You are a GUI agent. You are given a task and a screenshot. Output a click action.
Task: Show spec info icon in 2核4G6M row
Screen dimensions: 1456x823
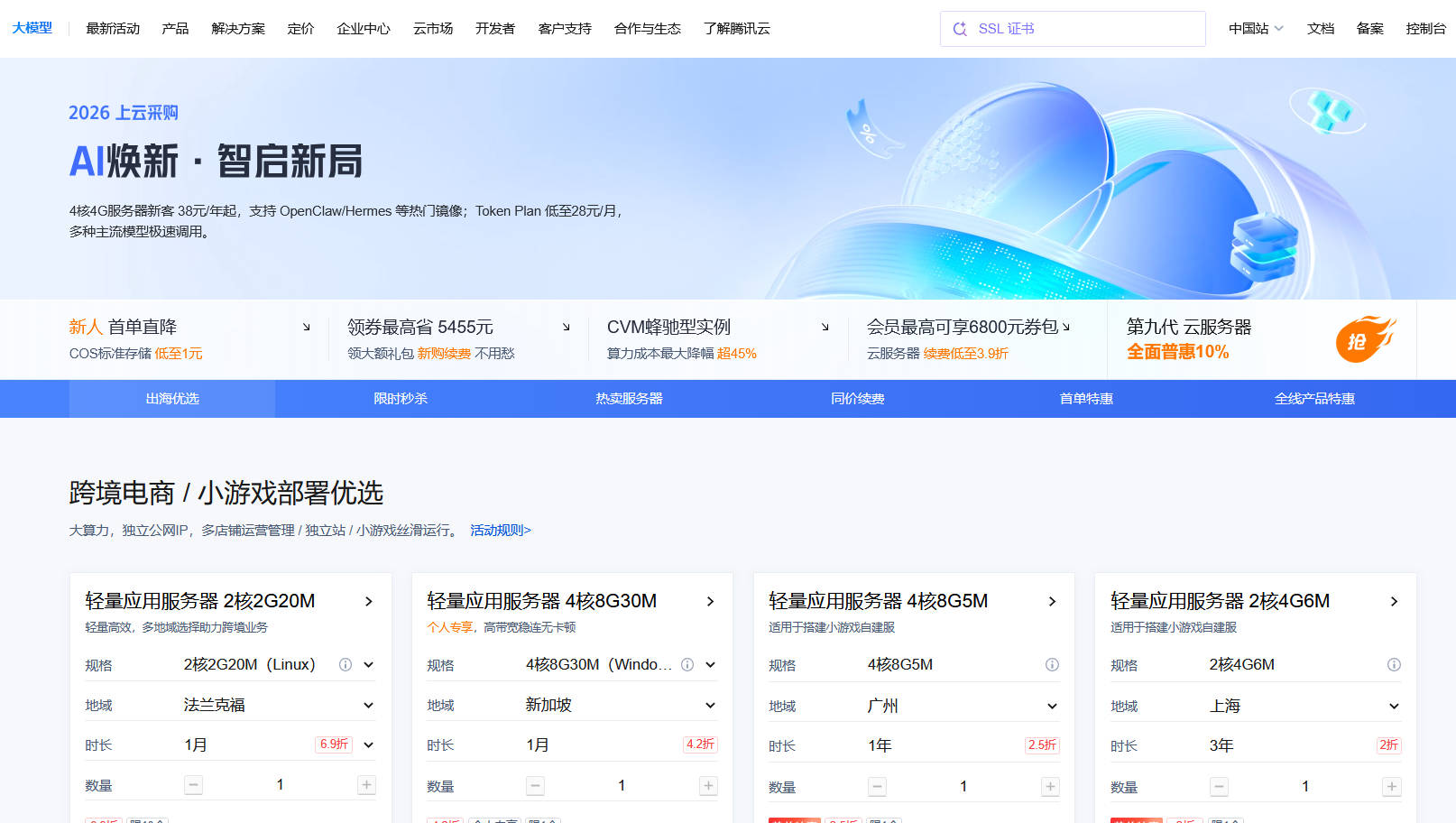1394,665
